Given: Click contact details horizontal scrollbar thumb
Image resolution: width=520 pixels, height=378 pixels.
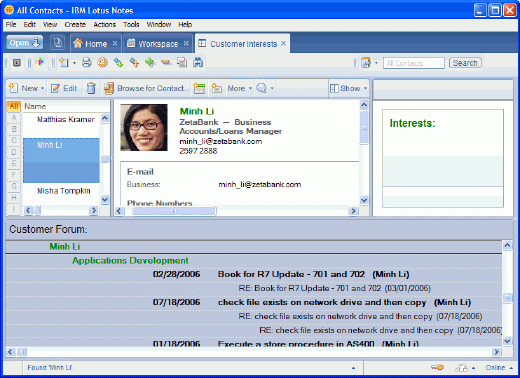Looking at the screenshot, I should [174, 211].
